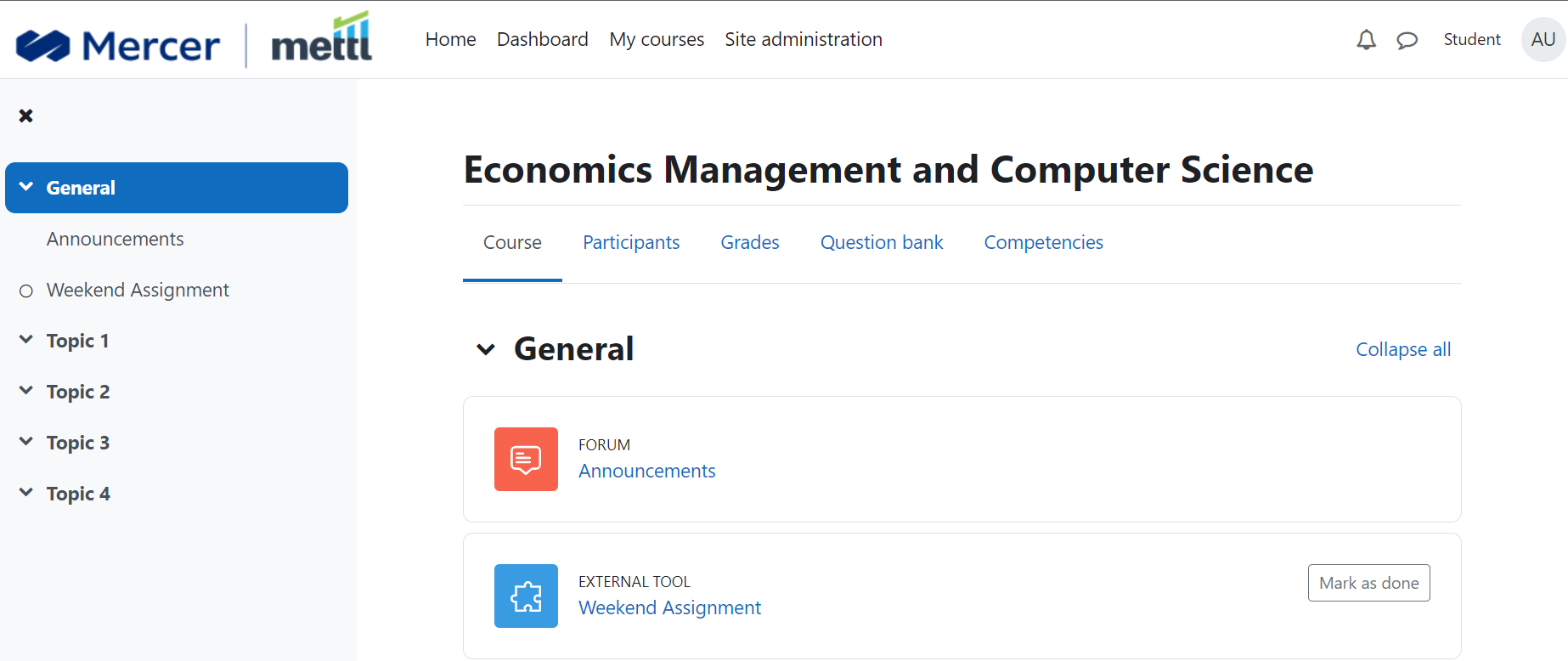The height and width of the screenshot is (661, 1568).
Task: Mark Weekend Assignment as done
Action: (x=1369, y=583)
